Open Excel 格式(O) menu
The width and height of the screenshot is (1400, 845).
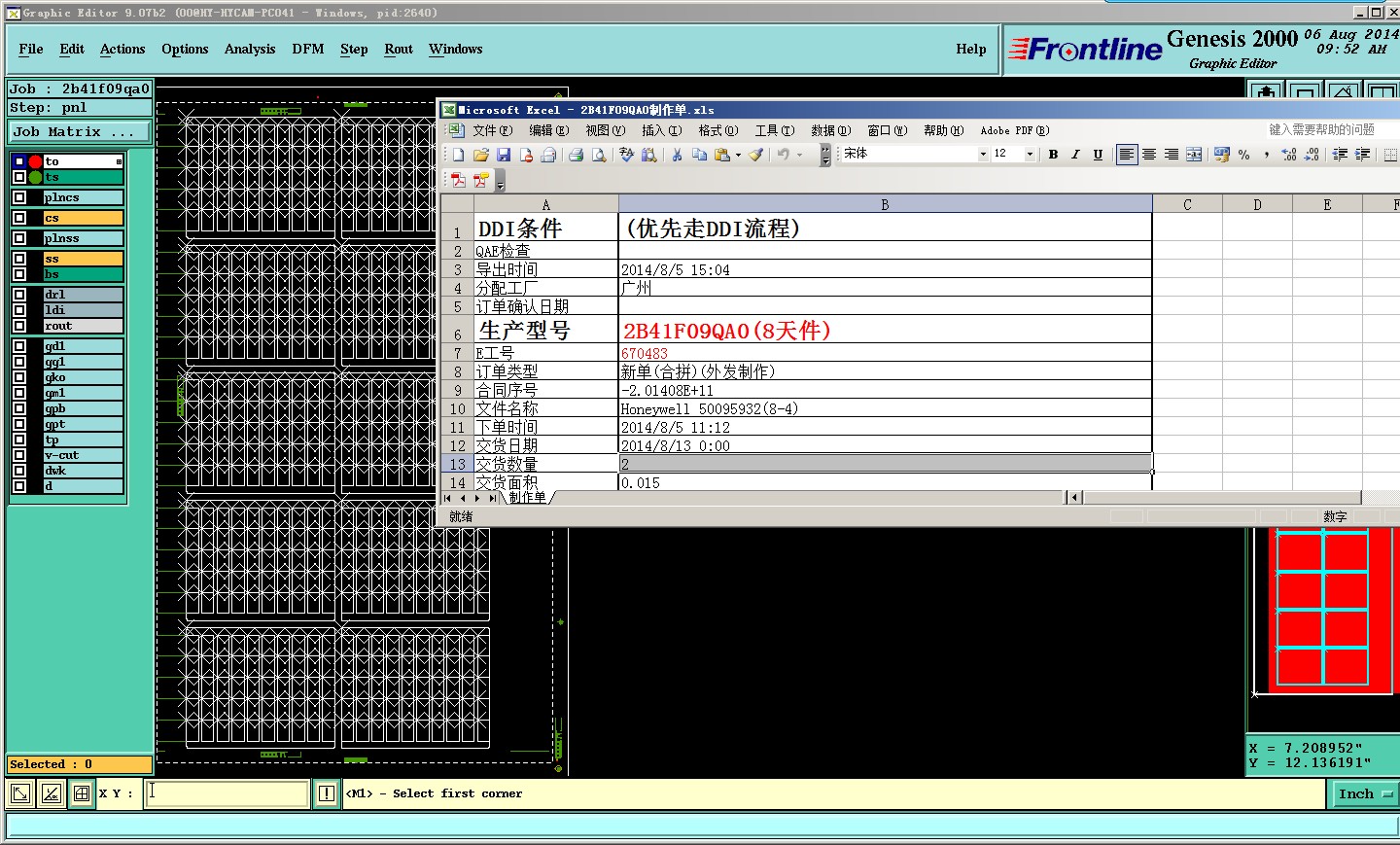point(718,130)
